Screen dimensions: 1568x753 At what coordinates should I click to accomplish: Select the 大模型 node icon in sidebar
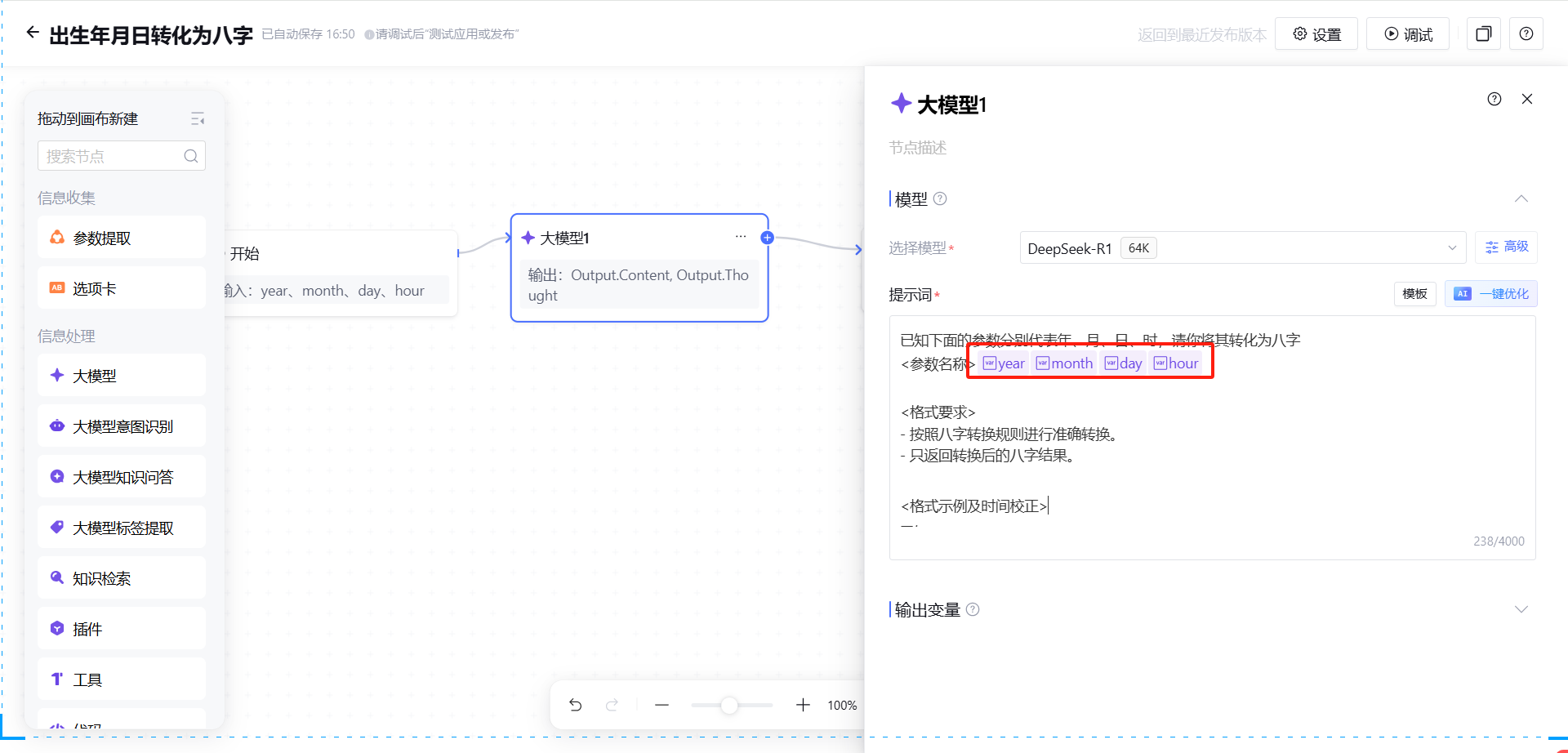tap(57, 376)
